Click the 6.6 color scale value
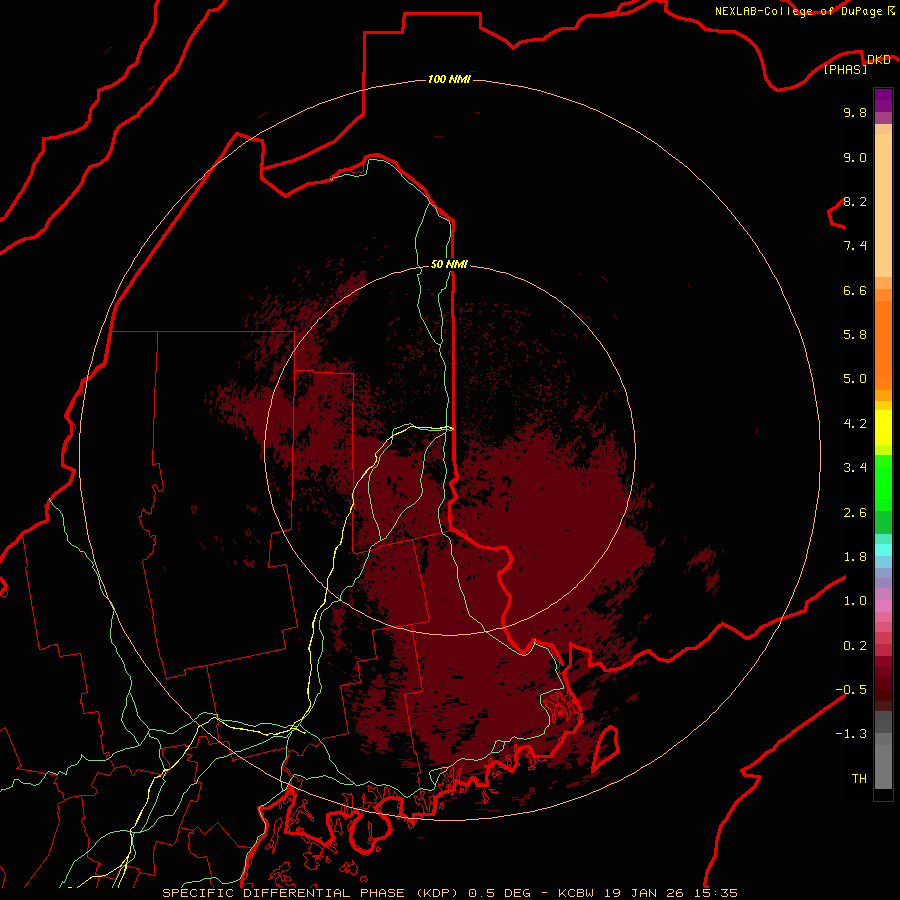Viewport: 900px width, 900px height. click(855, 290)
